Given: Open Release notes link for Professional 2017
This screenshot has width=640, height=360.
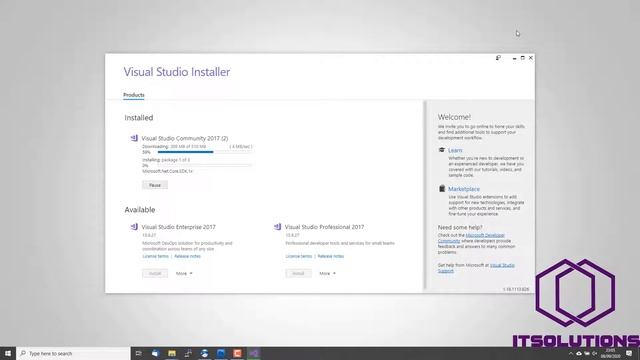Looking at the screenshot, I should 331,256.
